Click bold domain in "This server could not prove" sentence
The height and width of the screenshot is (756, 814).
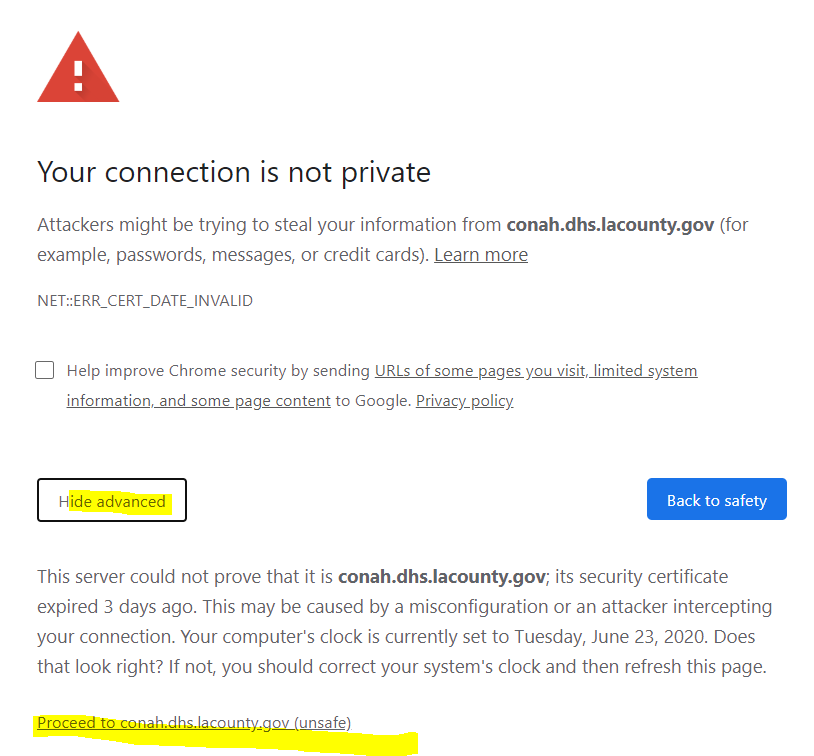[x=442, y=577]
